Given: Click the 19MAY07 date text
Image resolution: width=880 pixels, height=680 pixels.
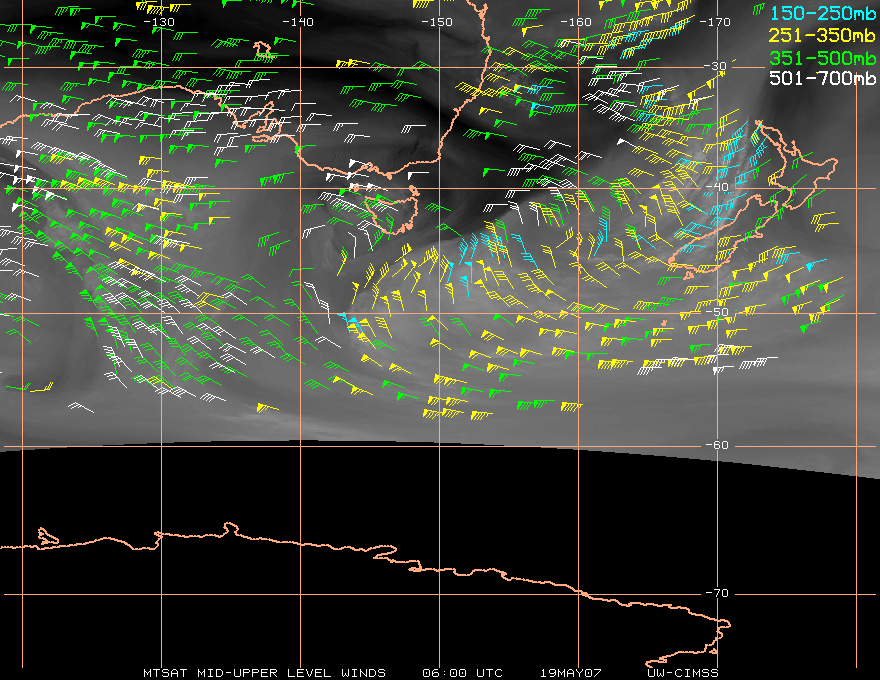Looking at the screenshot, I should point(571,673).
